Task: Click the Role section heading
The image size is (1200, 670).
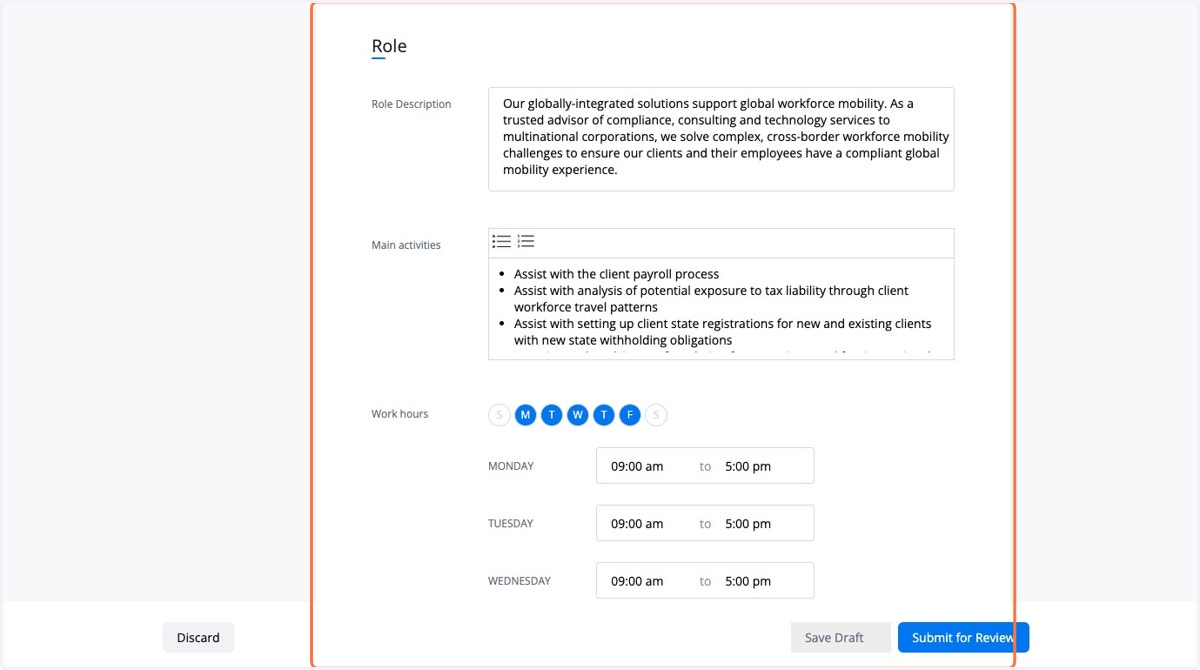Action: (x=389, y=46)
